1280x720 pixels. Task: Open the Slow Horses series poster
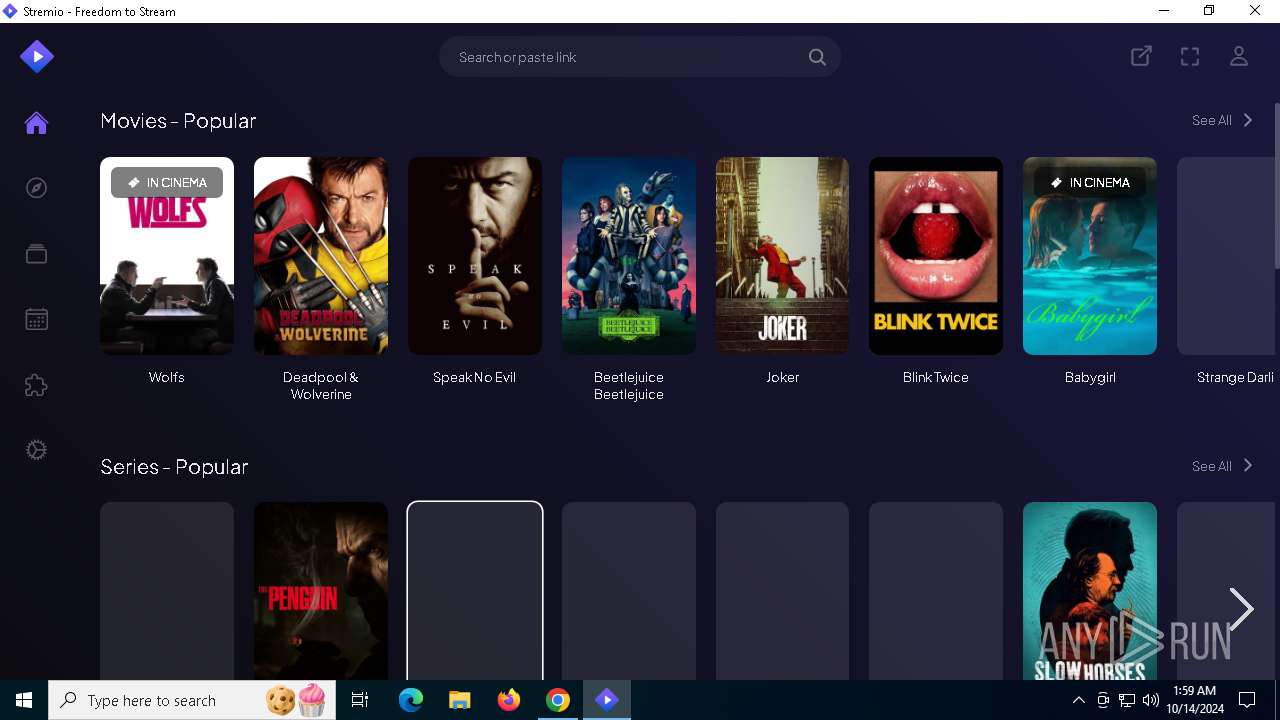(1090, 591)
